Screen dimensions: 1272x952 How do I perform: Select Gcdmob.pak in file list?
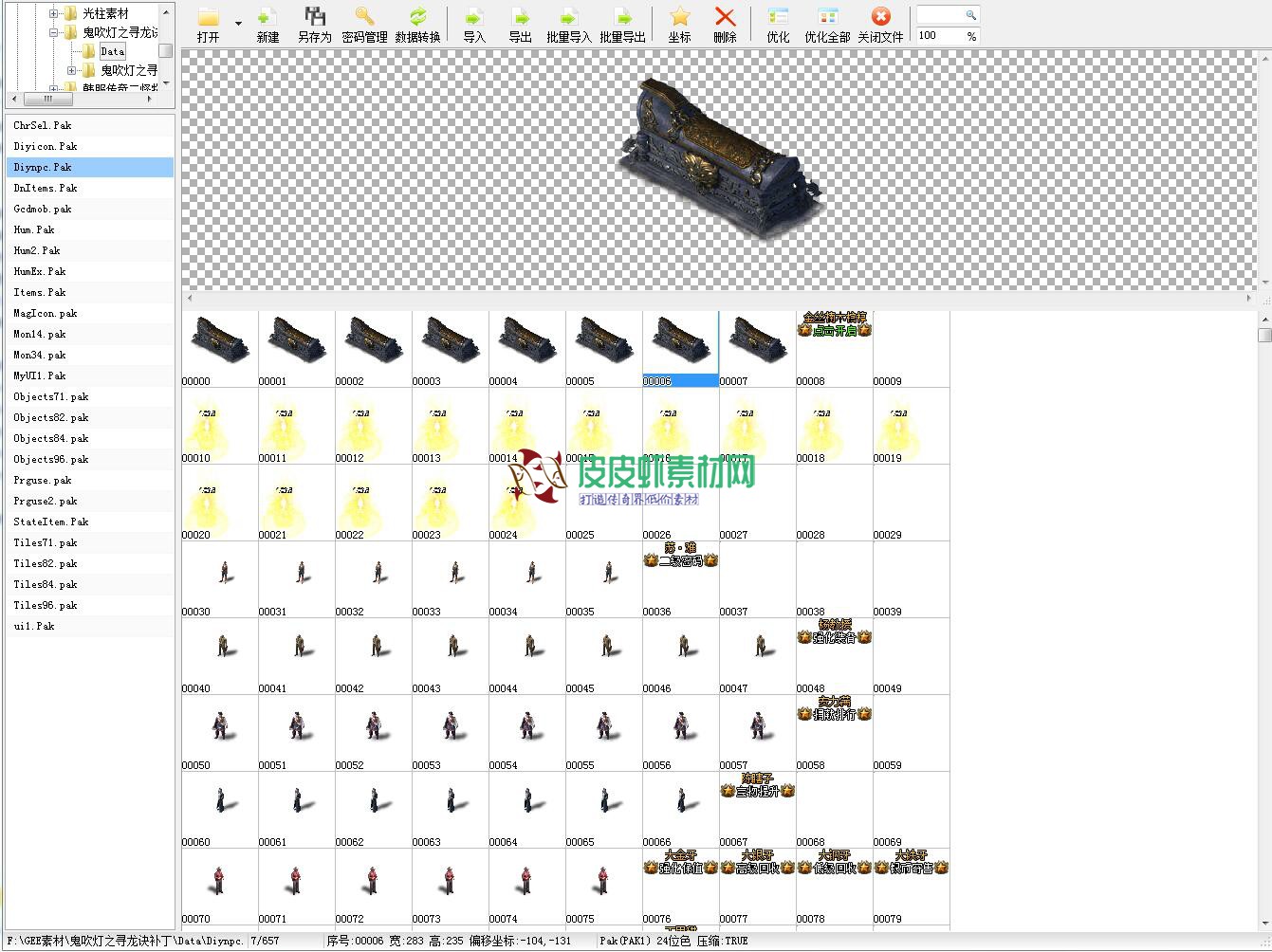(90, 209)
